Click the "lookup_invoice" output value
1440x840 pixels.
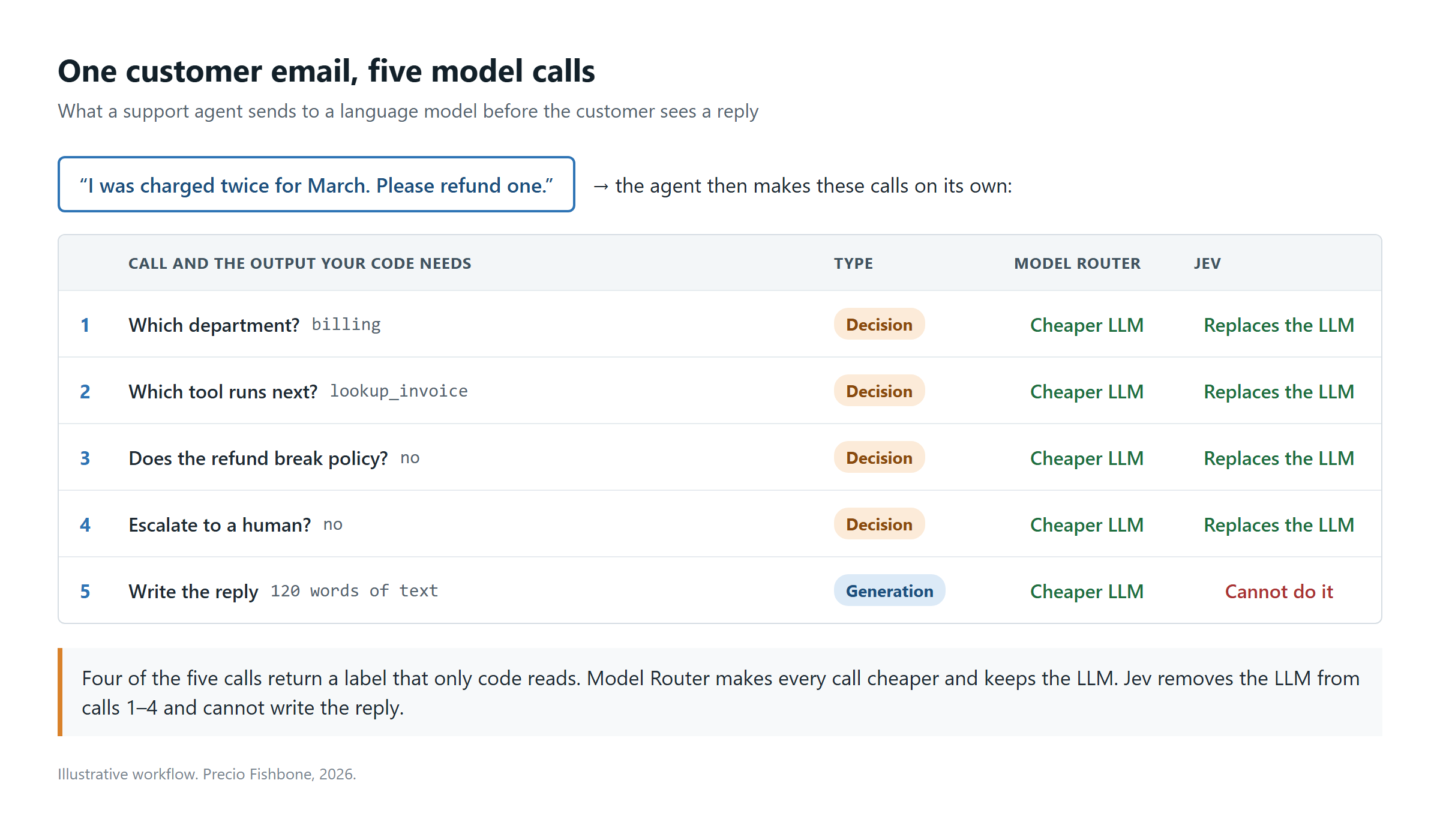coord(399,391)
